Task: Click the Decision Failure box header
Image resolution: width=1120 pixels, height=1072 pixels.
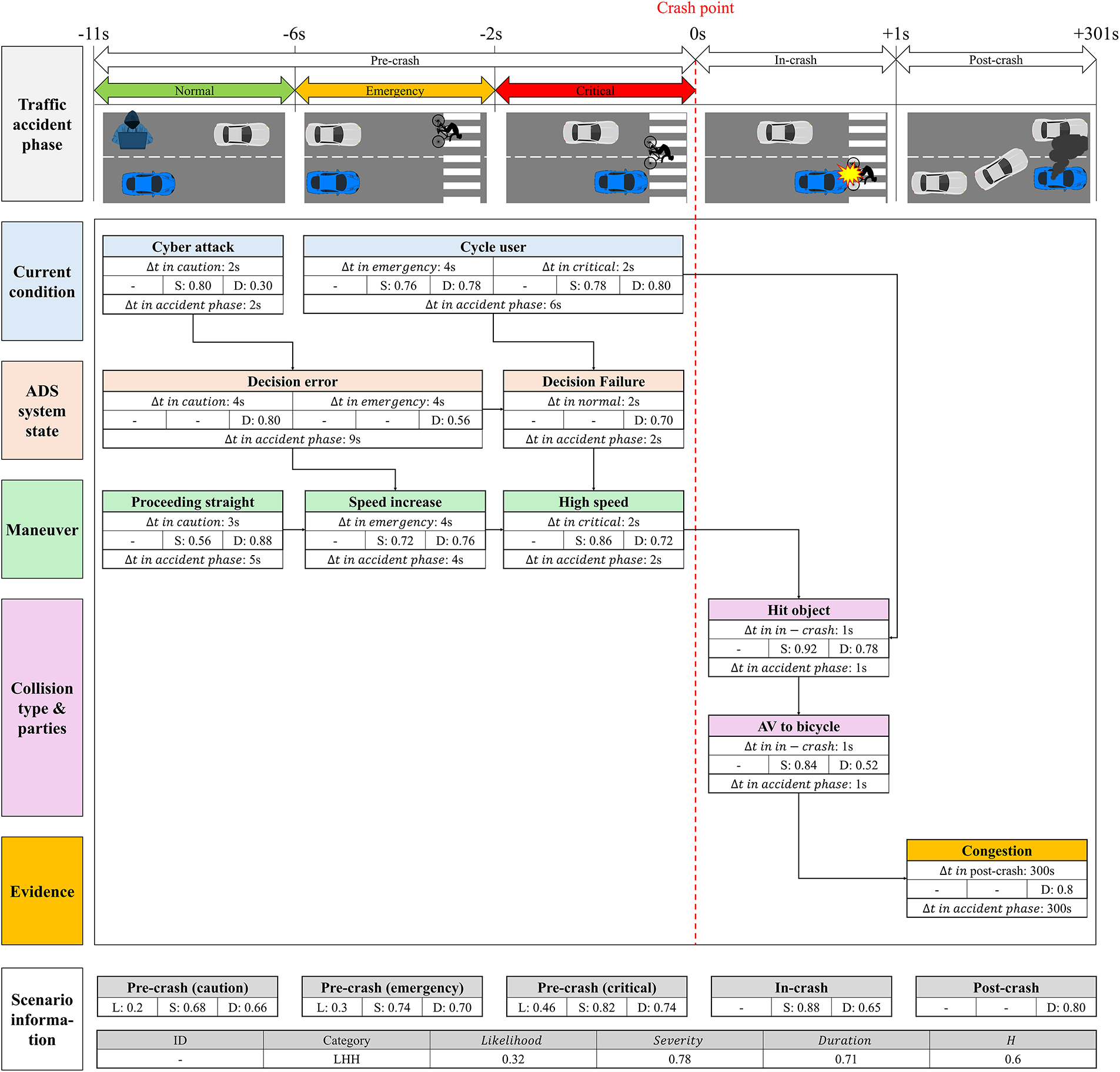Action: (x=593, y=382)
